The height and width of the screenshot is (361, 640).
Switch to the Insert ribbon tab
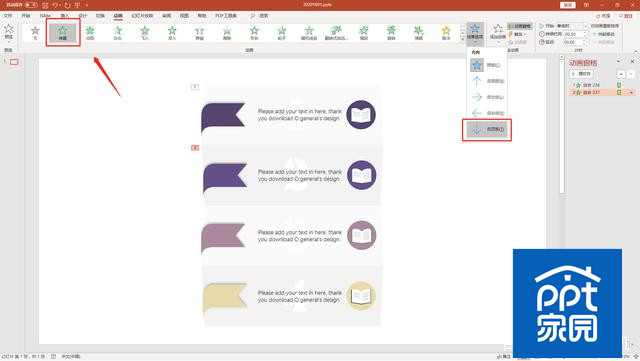64,16
